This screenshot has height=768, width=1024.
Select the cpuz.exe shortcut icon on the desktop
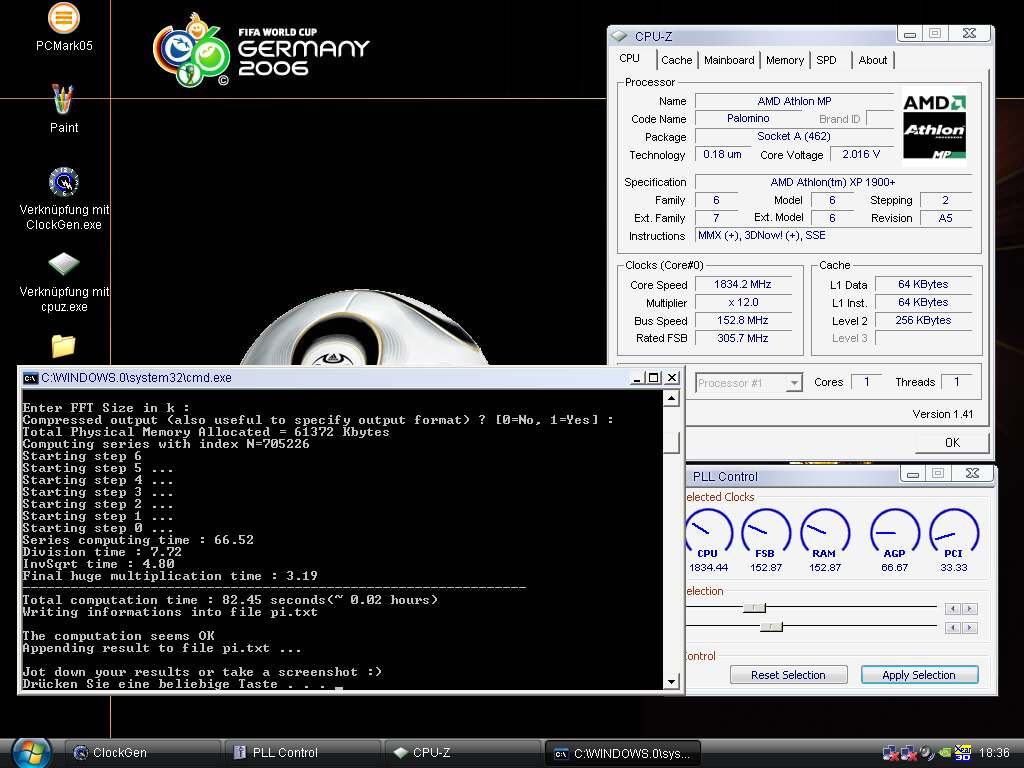(64, 264)
